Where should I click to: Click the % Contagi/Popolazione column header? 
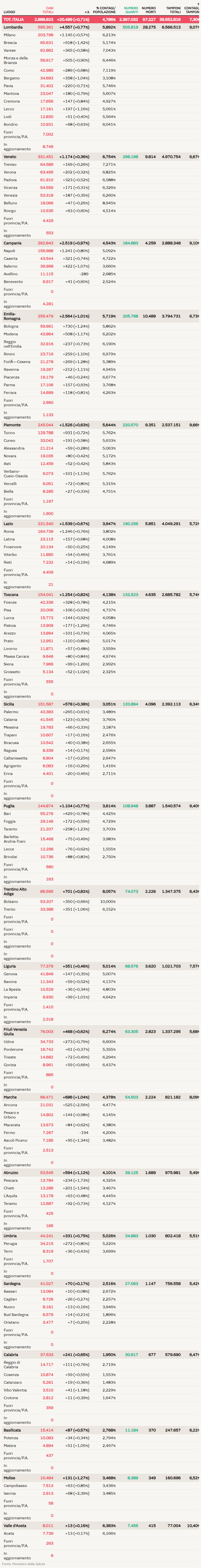coord(105,10)
